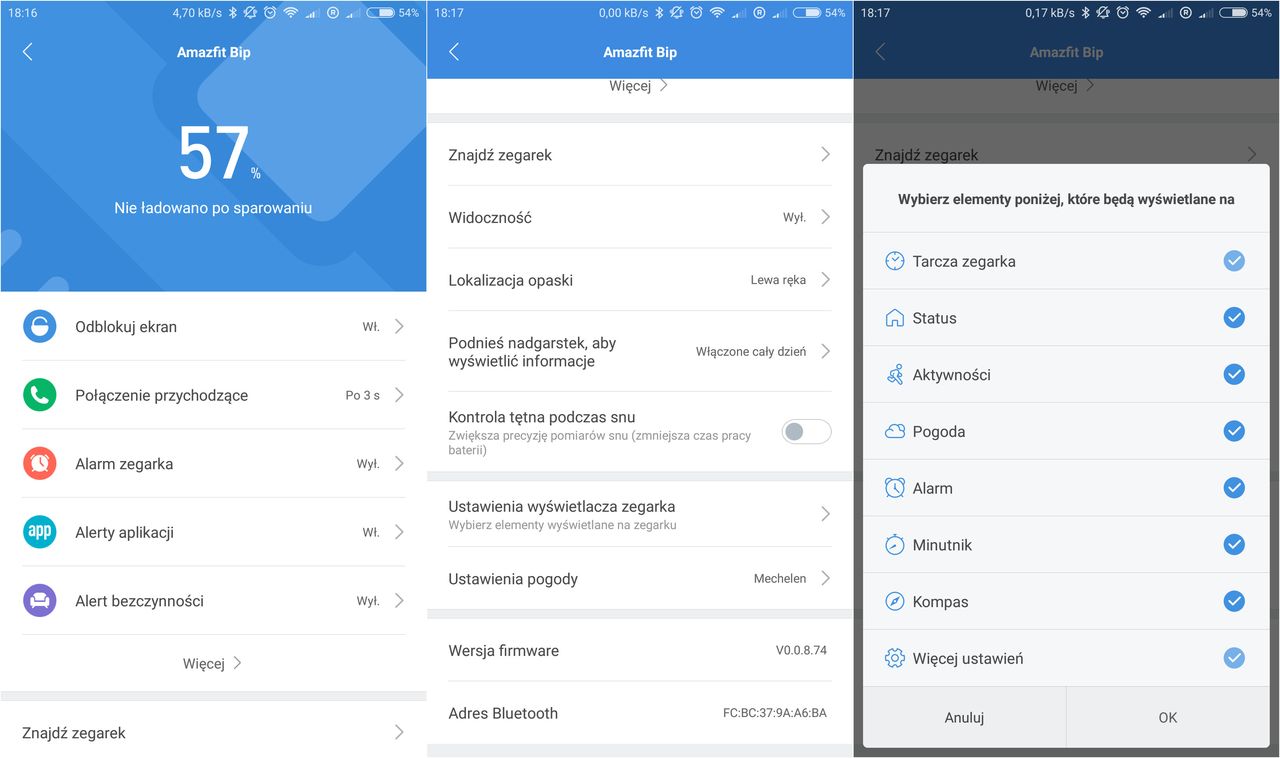Go back from the battery overview screen
The image size is (1280, 758).
[27, 52]
